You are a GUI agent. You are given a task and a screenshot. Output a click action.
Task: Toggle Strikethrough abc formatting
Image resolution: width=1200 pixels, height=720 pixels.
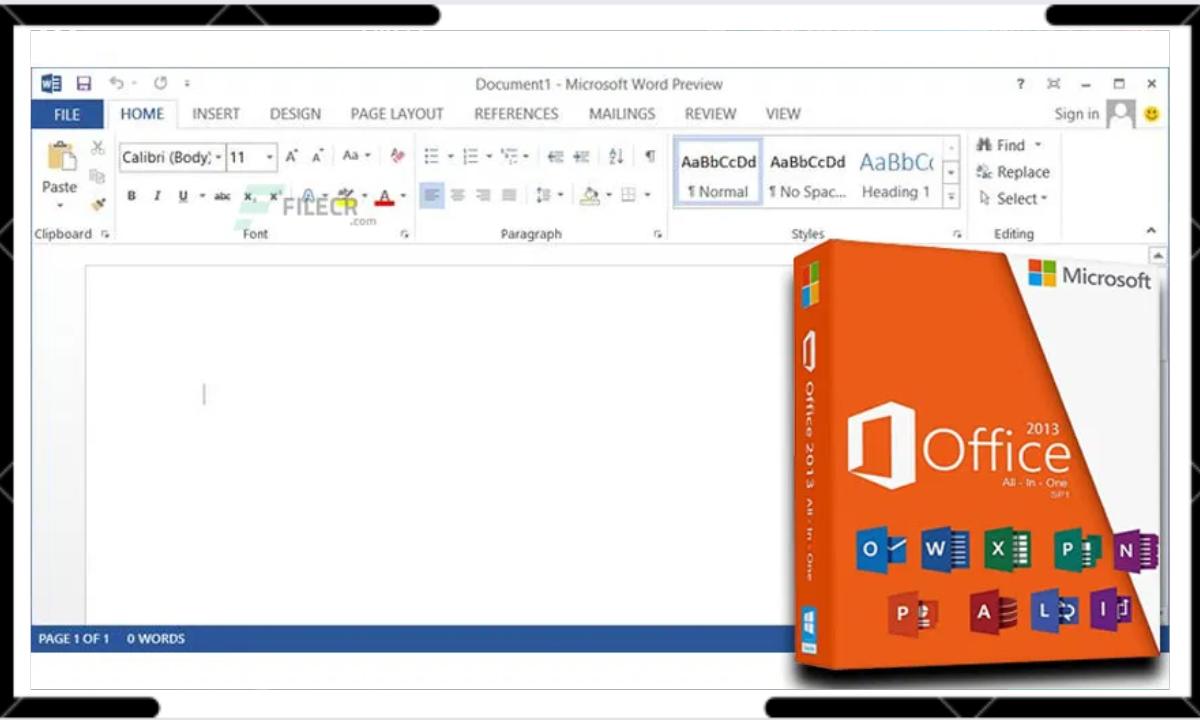tap(222, 196)
